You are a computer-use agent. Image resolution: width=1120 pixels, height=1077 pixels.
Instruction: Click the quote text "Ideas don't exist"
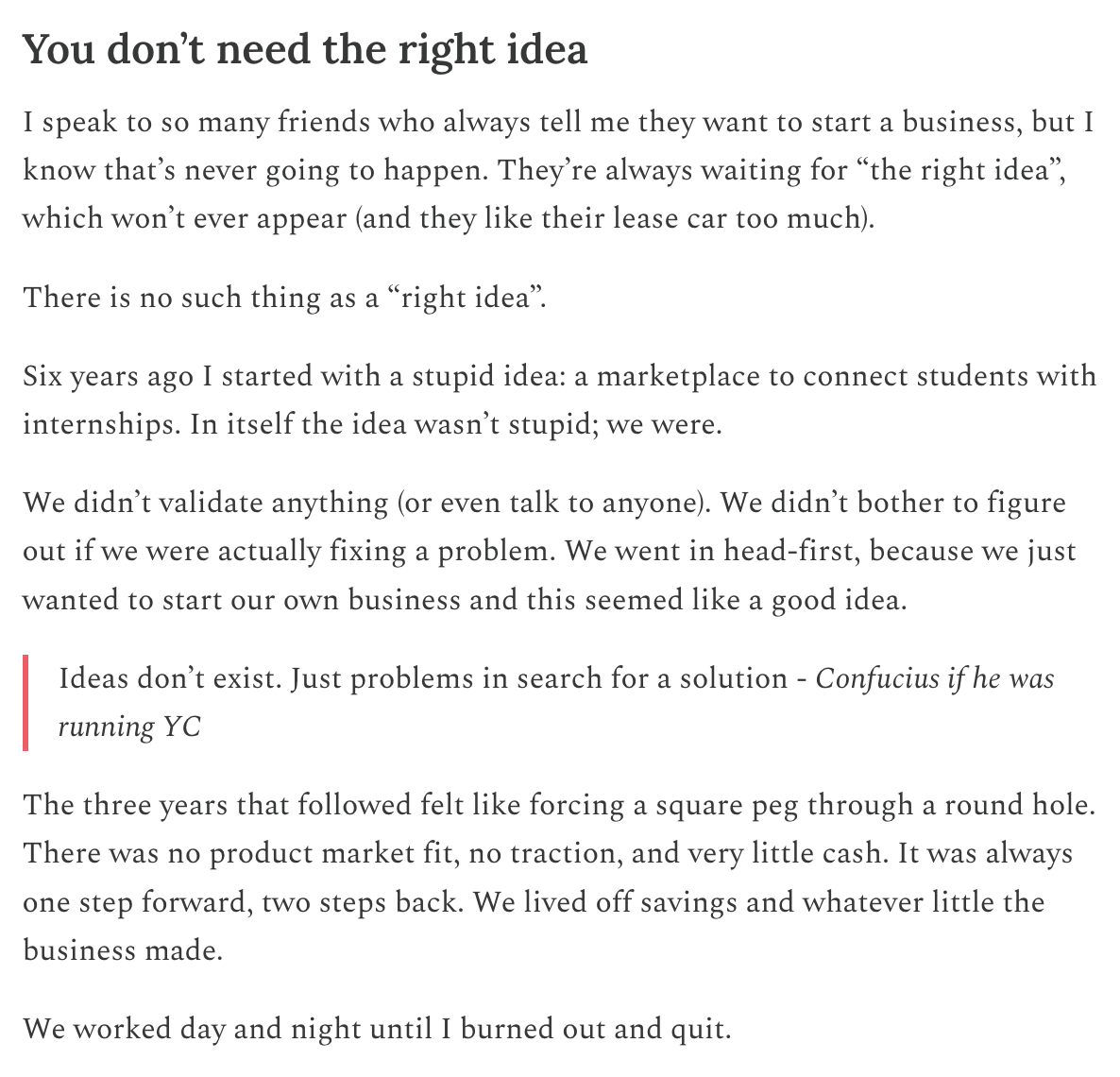170,679
